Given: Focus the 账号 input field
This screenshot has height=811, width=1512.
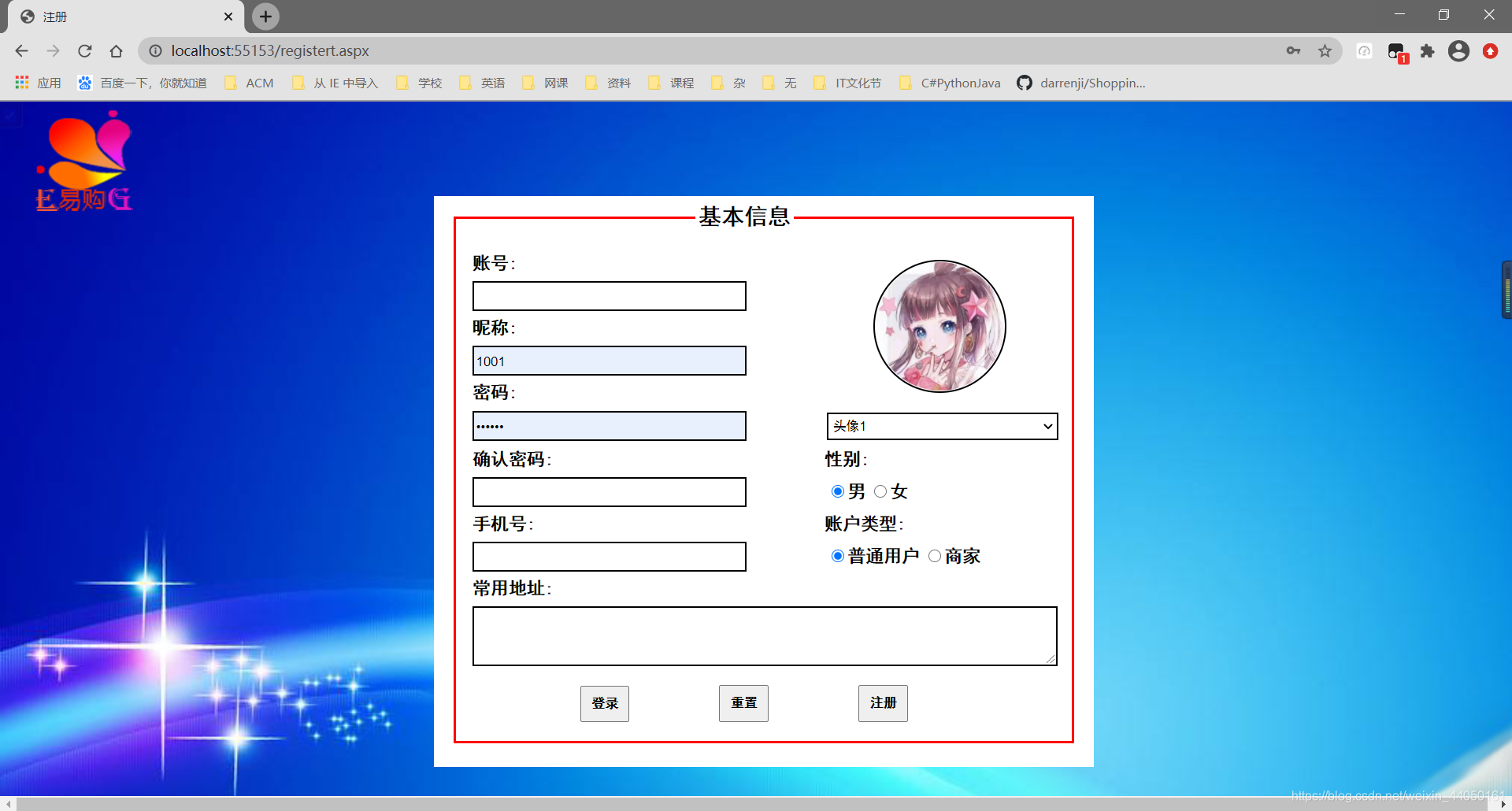Looking at the screenshot, I should [x=609, y=296].
